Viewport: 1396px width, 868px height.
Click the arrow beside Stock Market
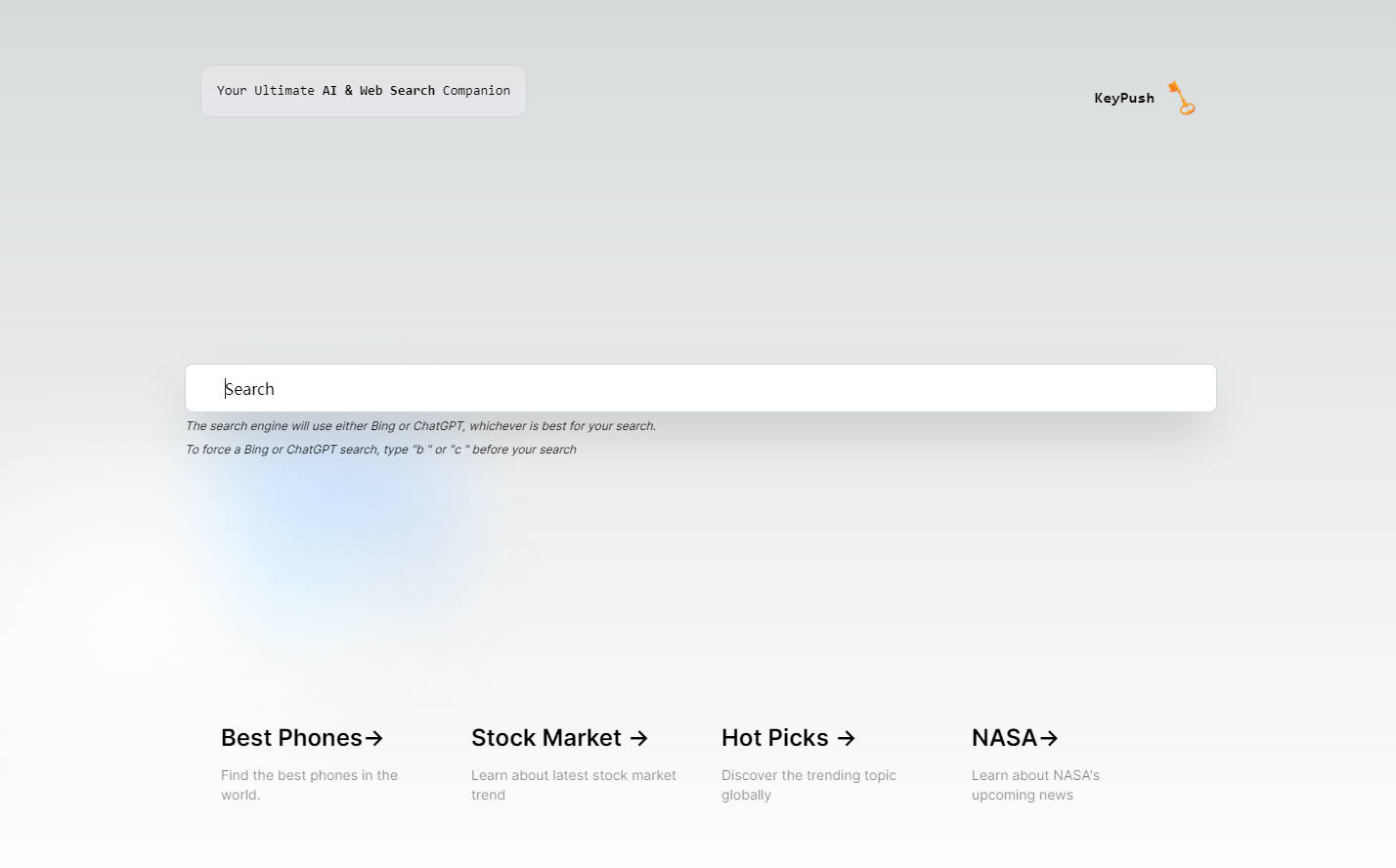coord(638,738)
